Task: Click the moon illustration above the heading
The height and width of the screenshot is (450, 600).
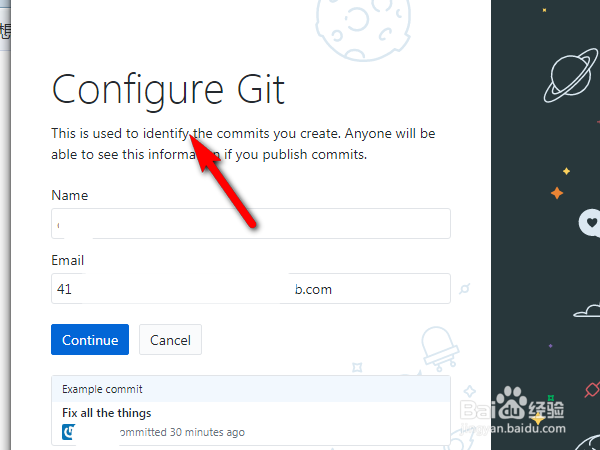Action: coord(363,20)
